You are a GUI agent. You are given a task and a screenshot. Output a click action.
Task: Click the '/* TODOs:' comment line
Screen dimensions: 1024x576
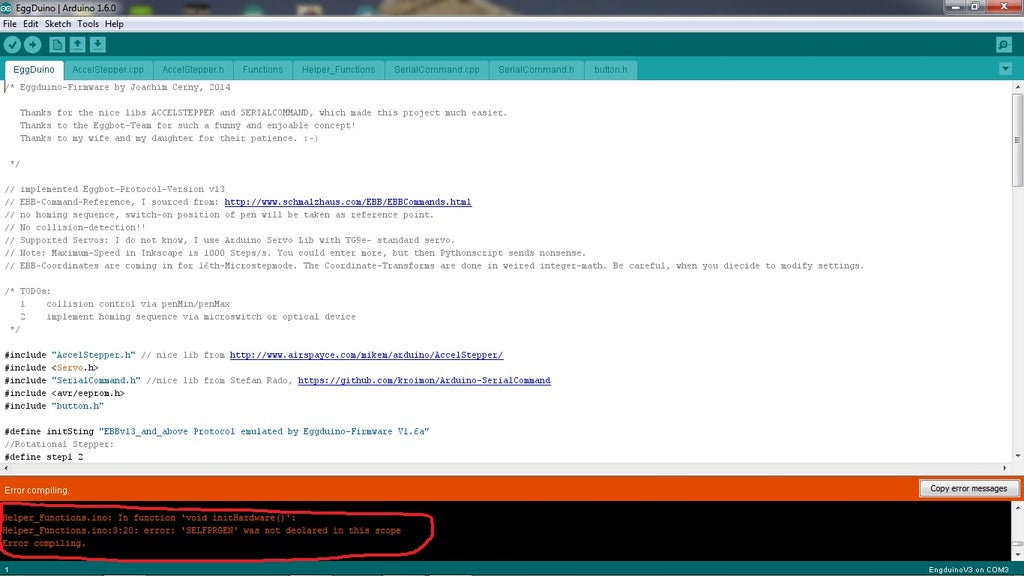(27, 291)
